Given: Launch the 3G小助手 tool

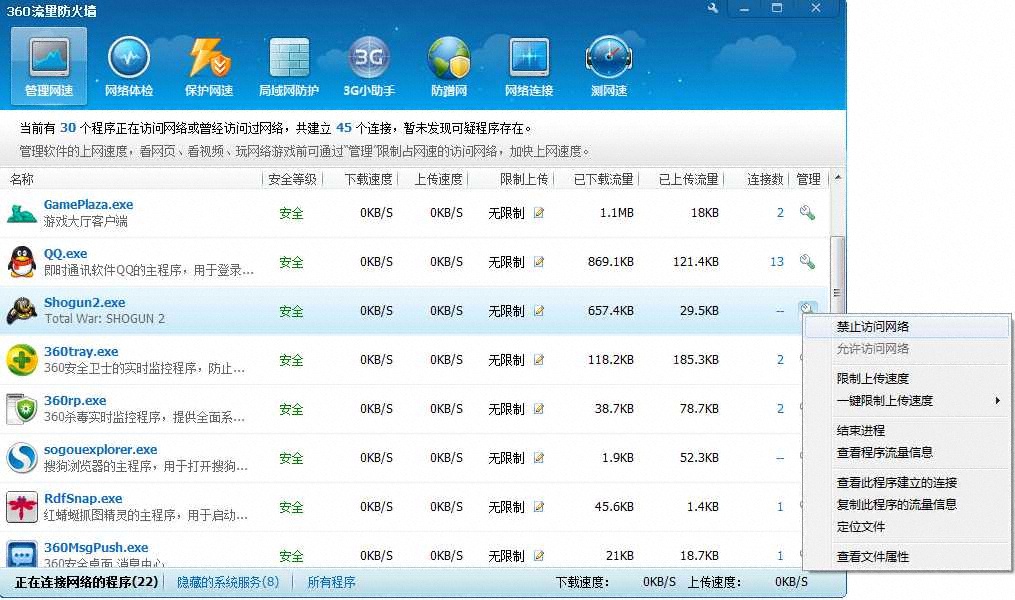Looking at the screenshot, I should coord(369,67).
